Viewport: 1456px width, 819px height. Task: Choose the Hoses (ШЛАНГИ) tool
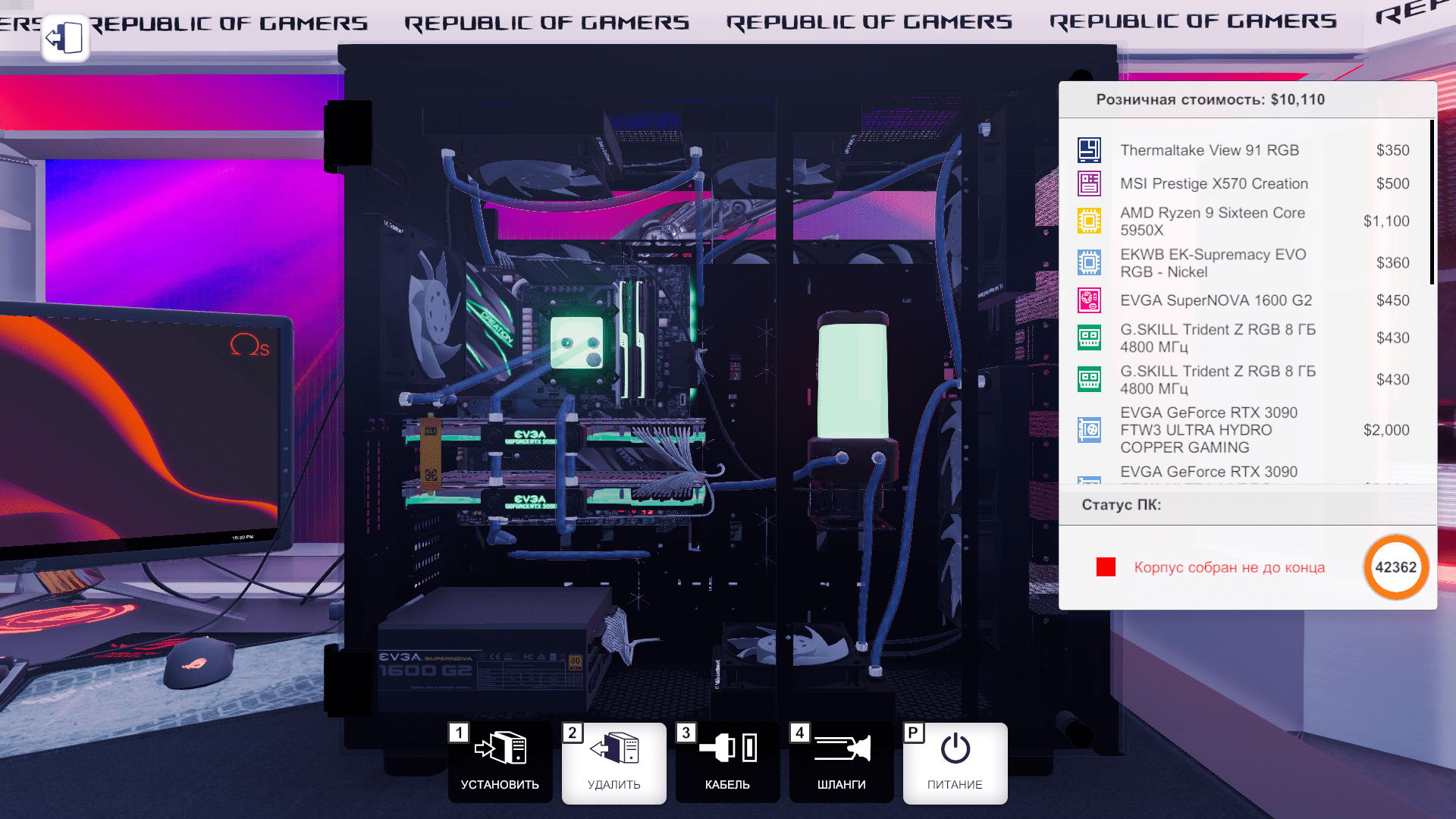pyautogui.click(x=841, y=762)
